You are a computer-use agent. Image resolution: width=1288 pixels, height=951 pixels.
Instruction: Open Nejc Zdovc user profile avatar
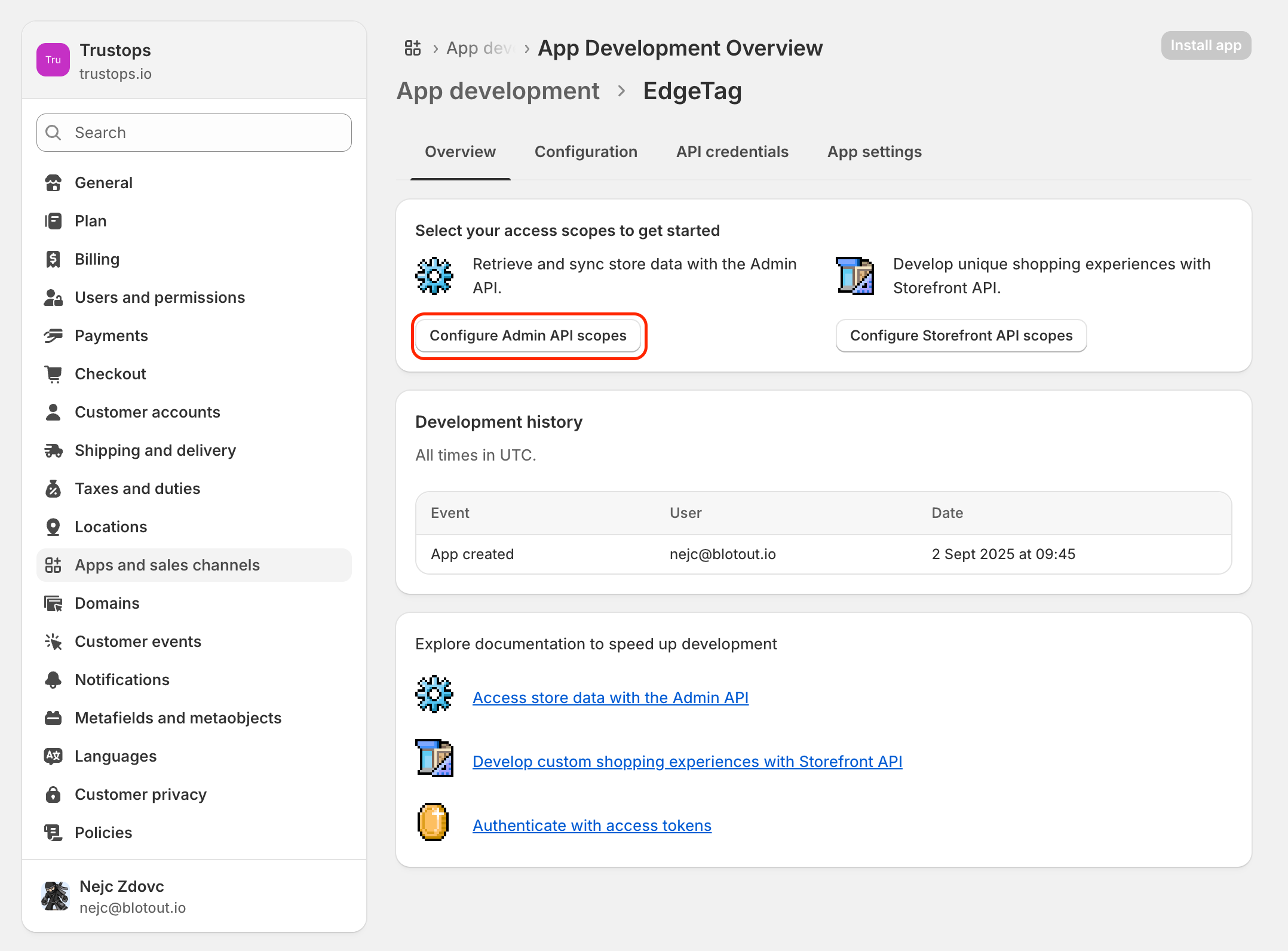pyautogui.click(x=56, y=896)
